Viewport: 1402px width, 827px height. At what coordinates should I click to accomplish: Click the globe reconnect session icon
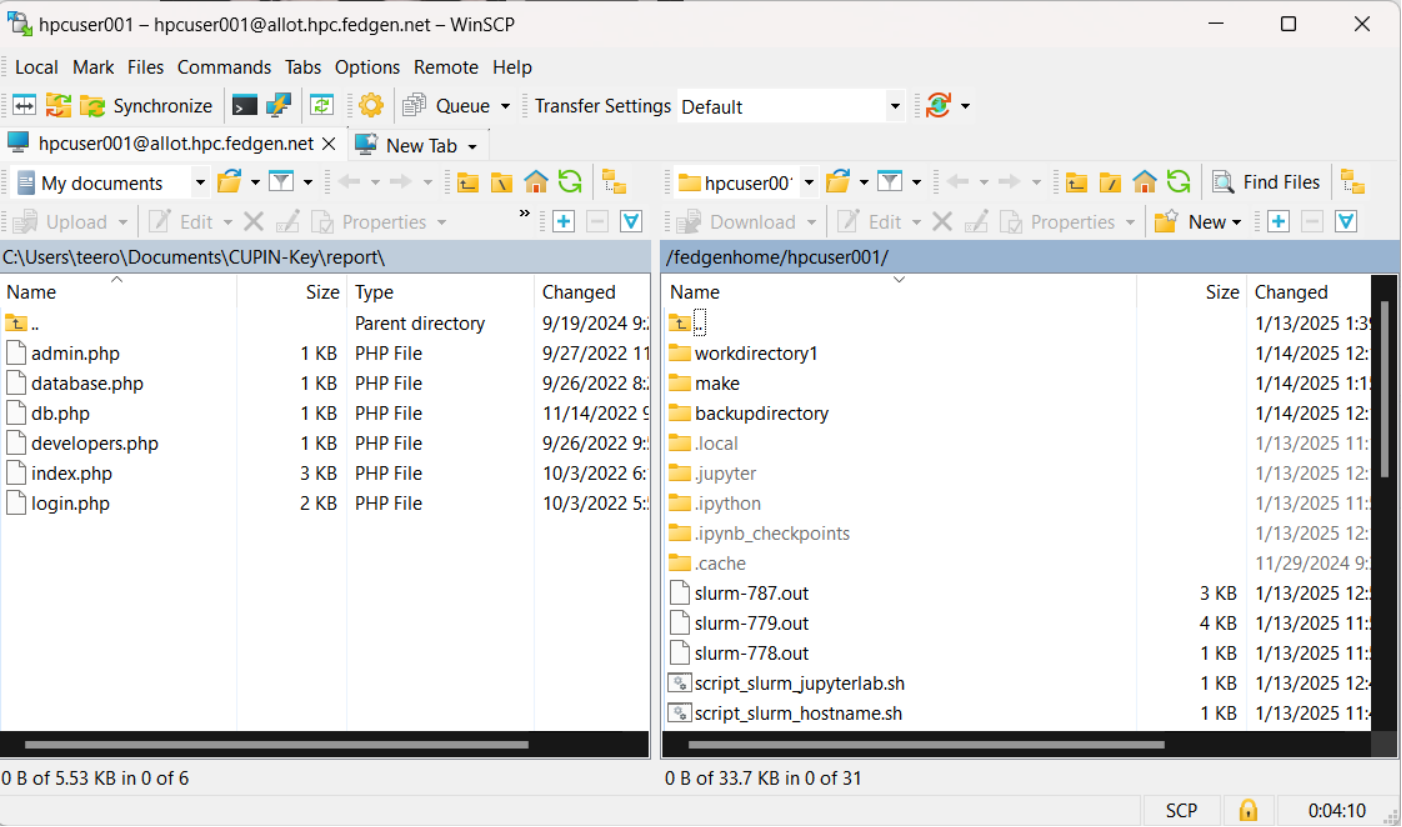pyautogui.click(x=938, y=105)
